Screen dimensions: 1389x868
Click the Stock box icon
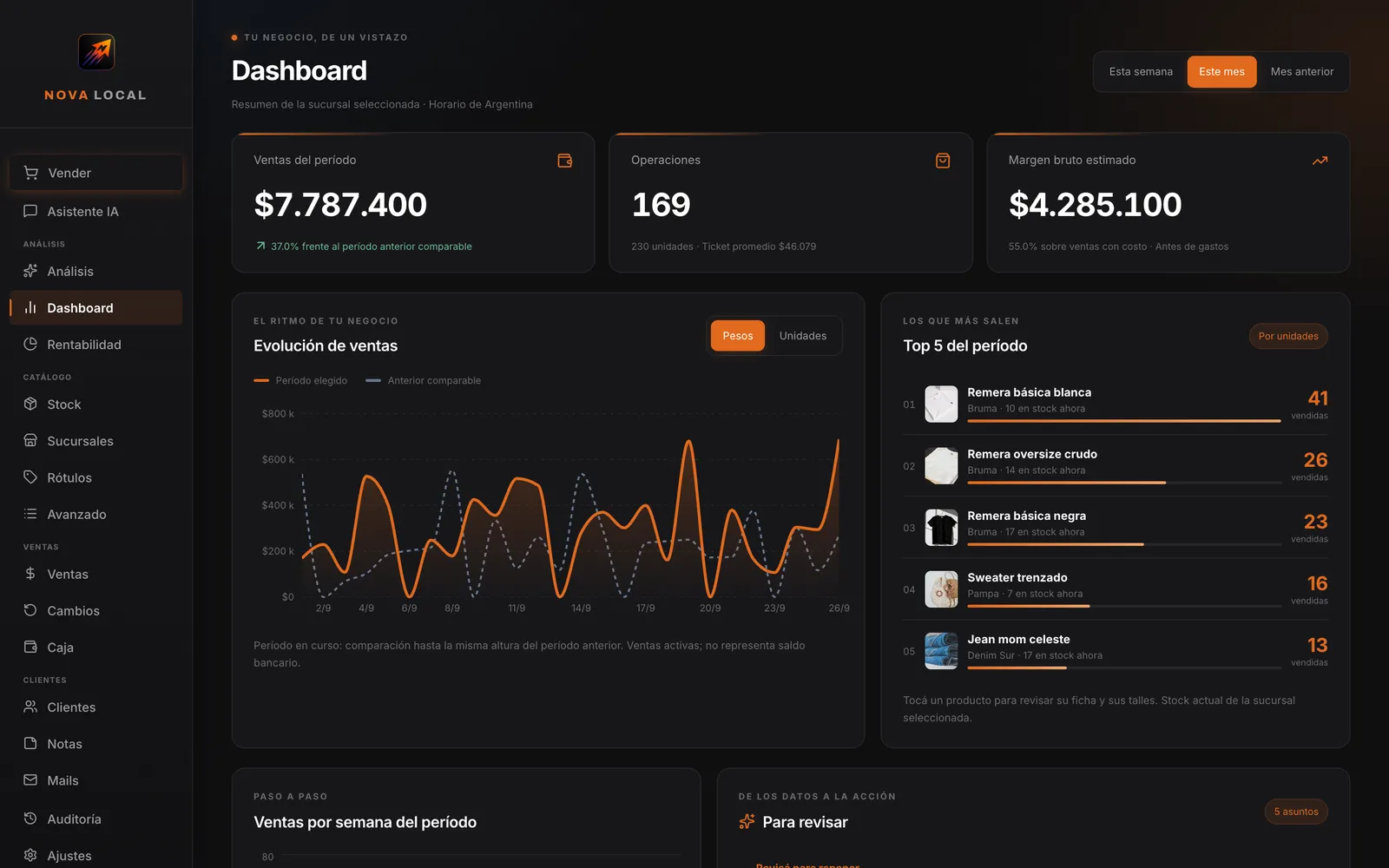point(30,404)
